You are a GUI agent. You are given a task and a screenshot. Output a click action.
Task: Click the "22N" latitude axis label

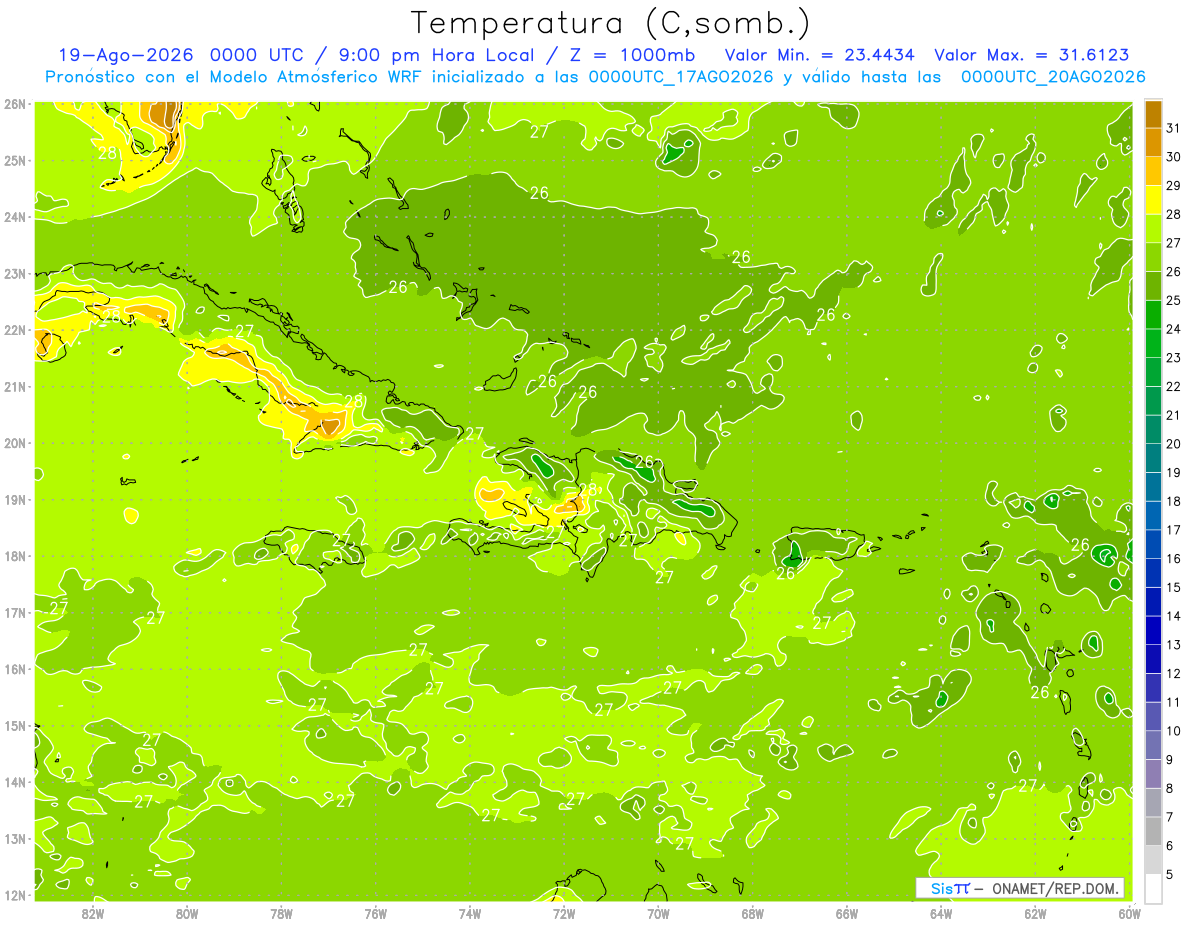(15, 330)
